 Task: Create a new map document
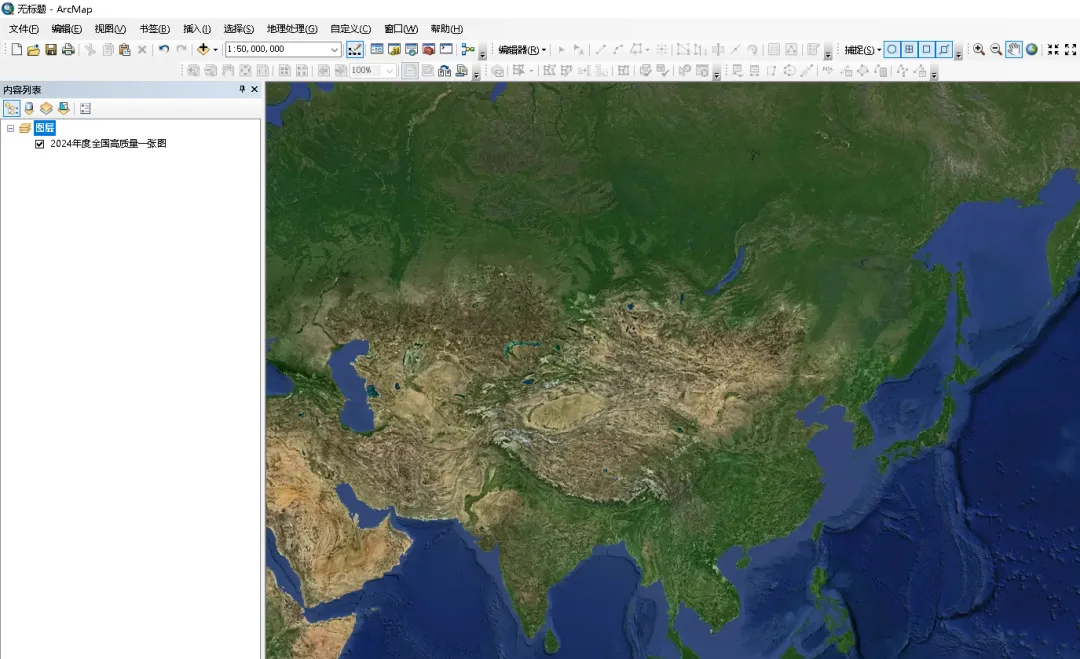click(17, 50)
